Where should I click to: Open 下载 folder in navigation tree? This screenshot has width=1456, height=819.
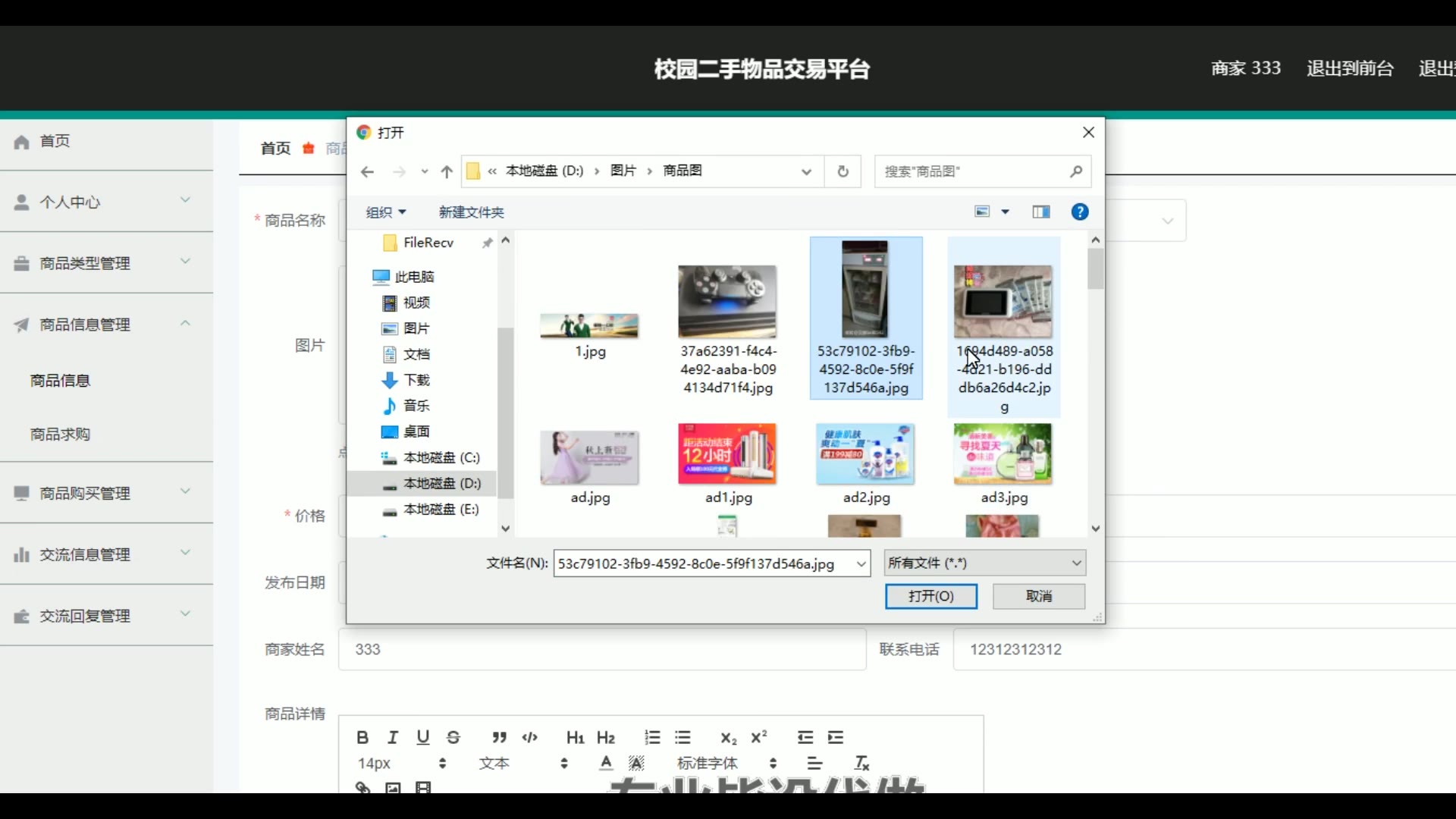click(x=406, y=380)
